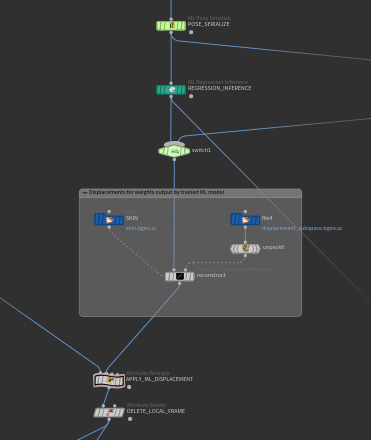The height and width of the screenshot is (440, 371).
Task: Select the APPLY_ML_DISPLACEMENT wrangle node
Action: pos(109,380)
